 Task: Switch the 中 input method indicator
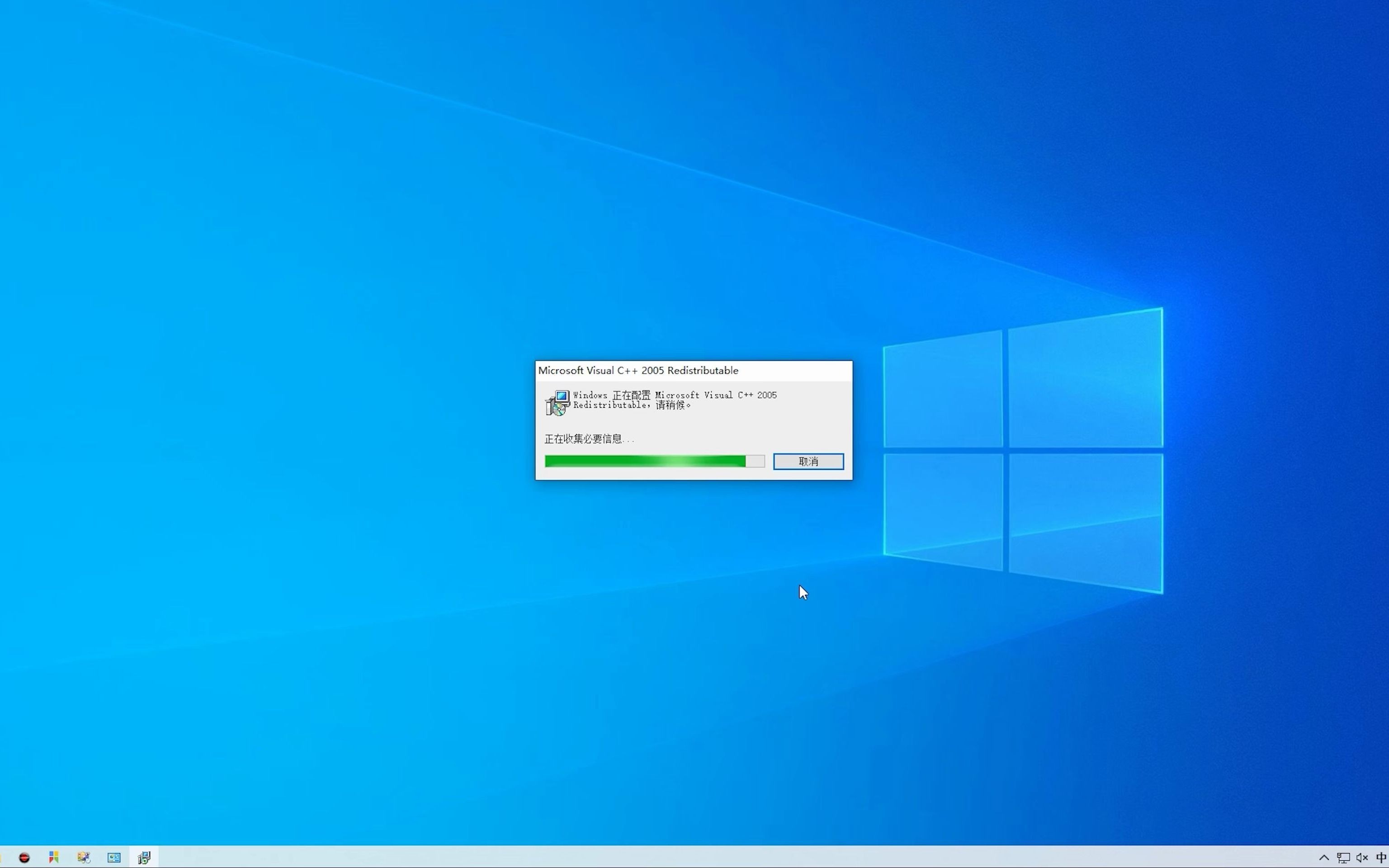point(1381,858)
